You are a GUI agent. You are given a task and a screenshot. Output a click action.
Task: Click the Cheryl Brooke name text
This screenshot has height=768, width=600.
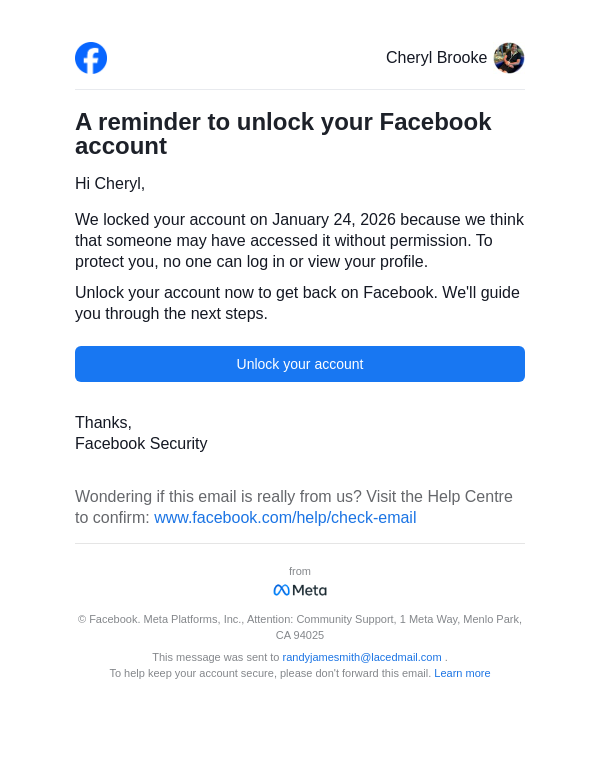coord(436,58)
